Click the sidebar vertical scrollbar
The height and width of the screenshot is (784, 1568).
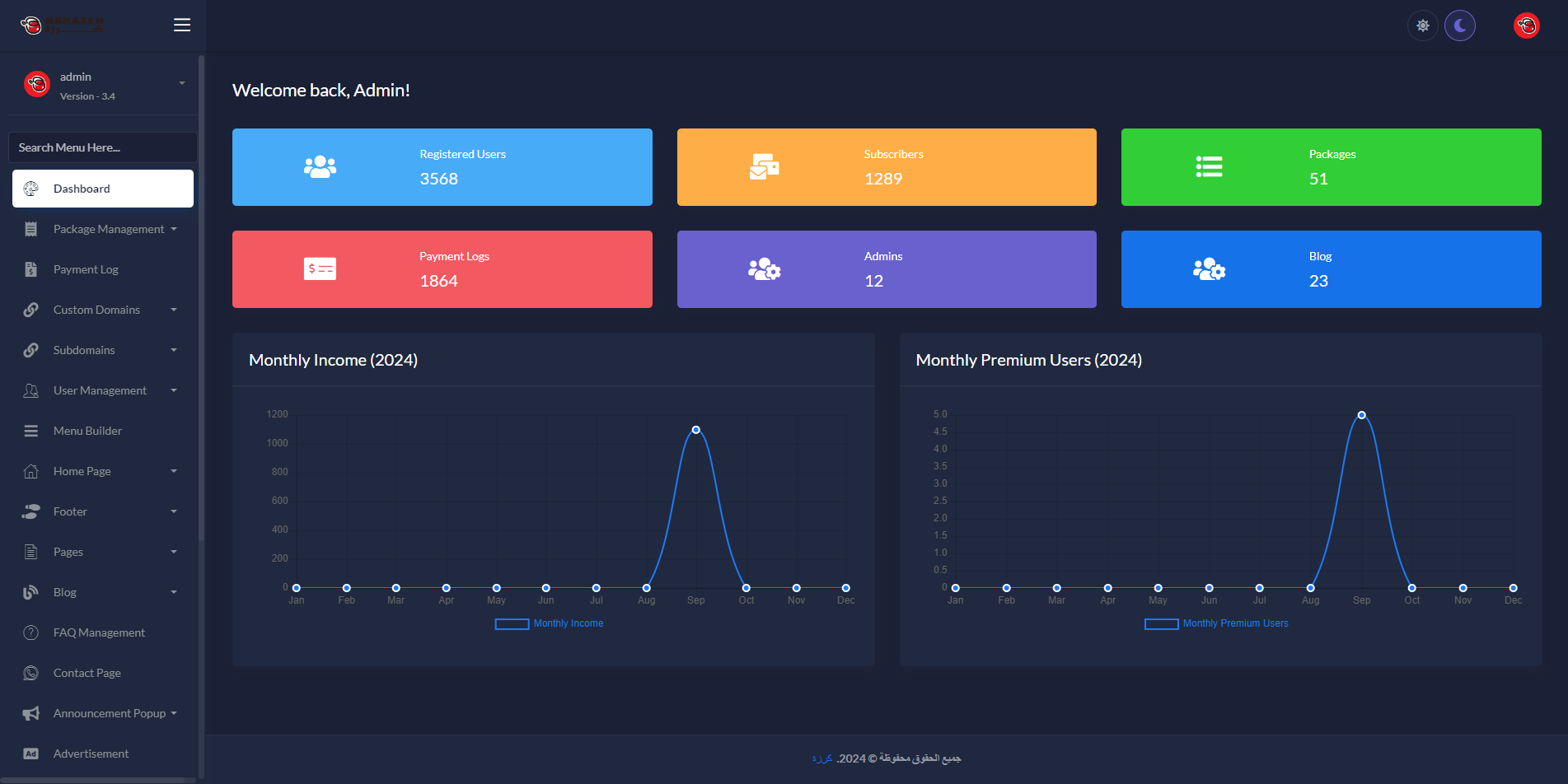pos(201,296)
